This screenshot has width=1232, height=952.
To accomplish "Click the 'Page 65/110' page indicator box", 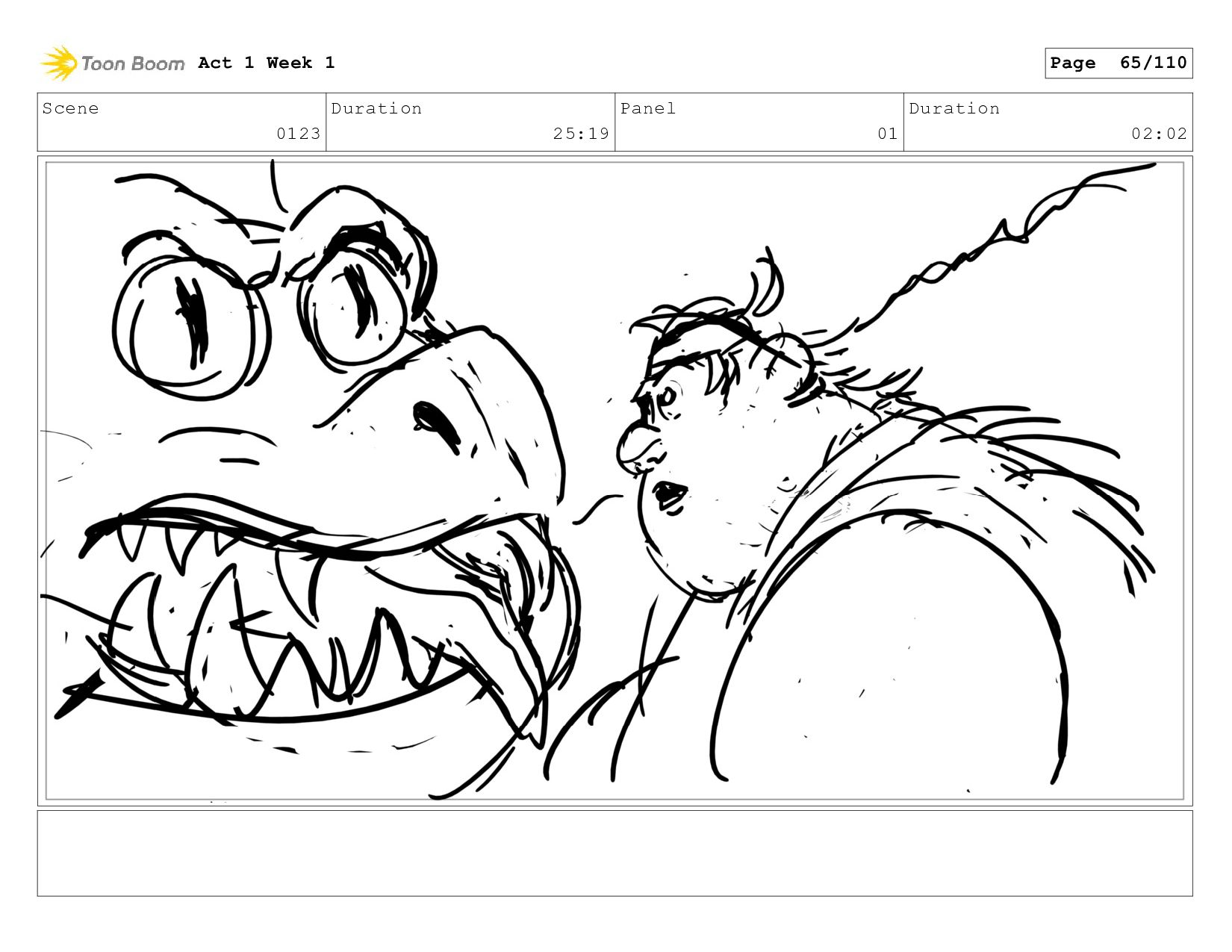I will tap(1119, 63).
